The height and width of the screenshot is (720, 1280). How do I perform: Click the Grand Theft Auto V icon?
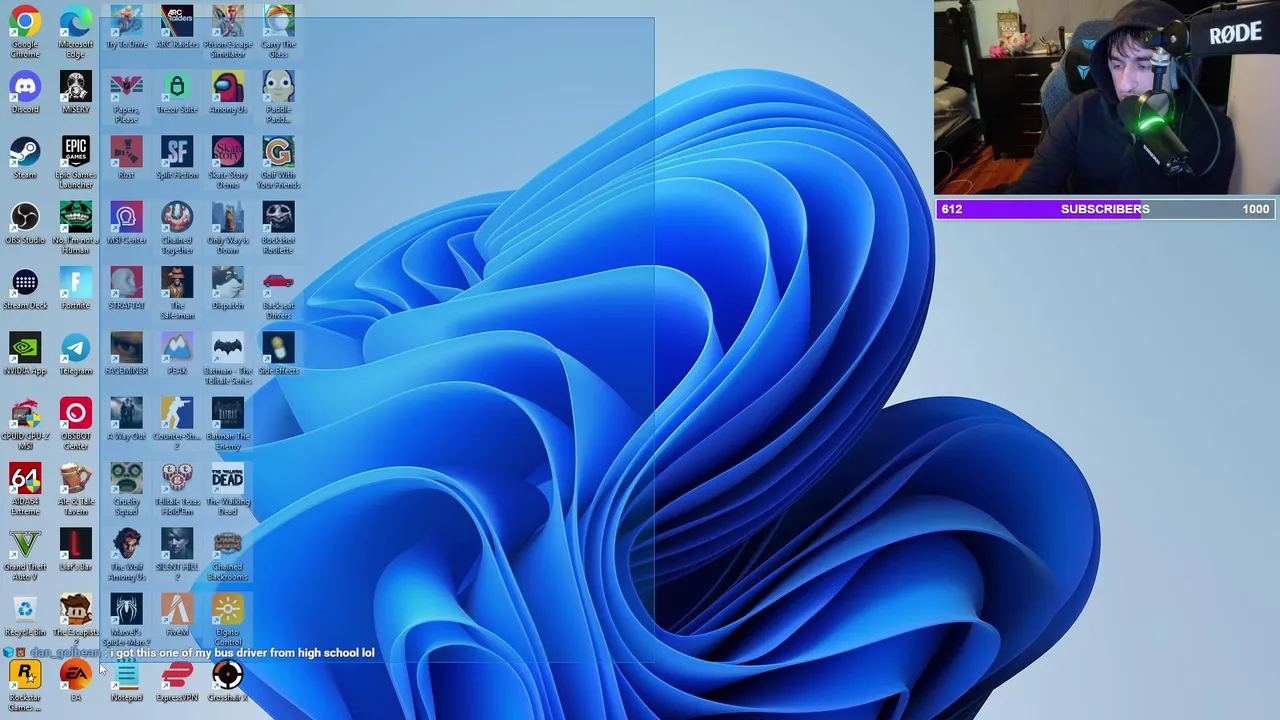pos(25,554)
